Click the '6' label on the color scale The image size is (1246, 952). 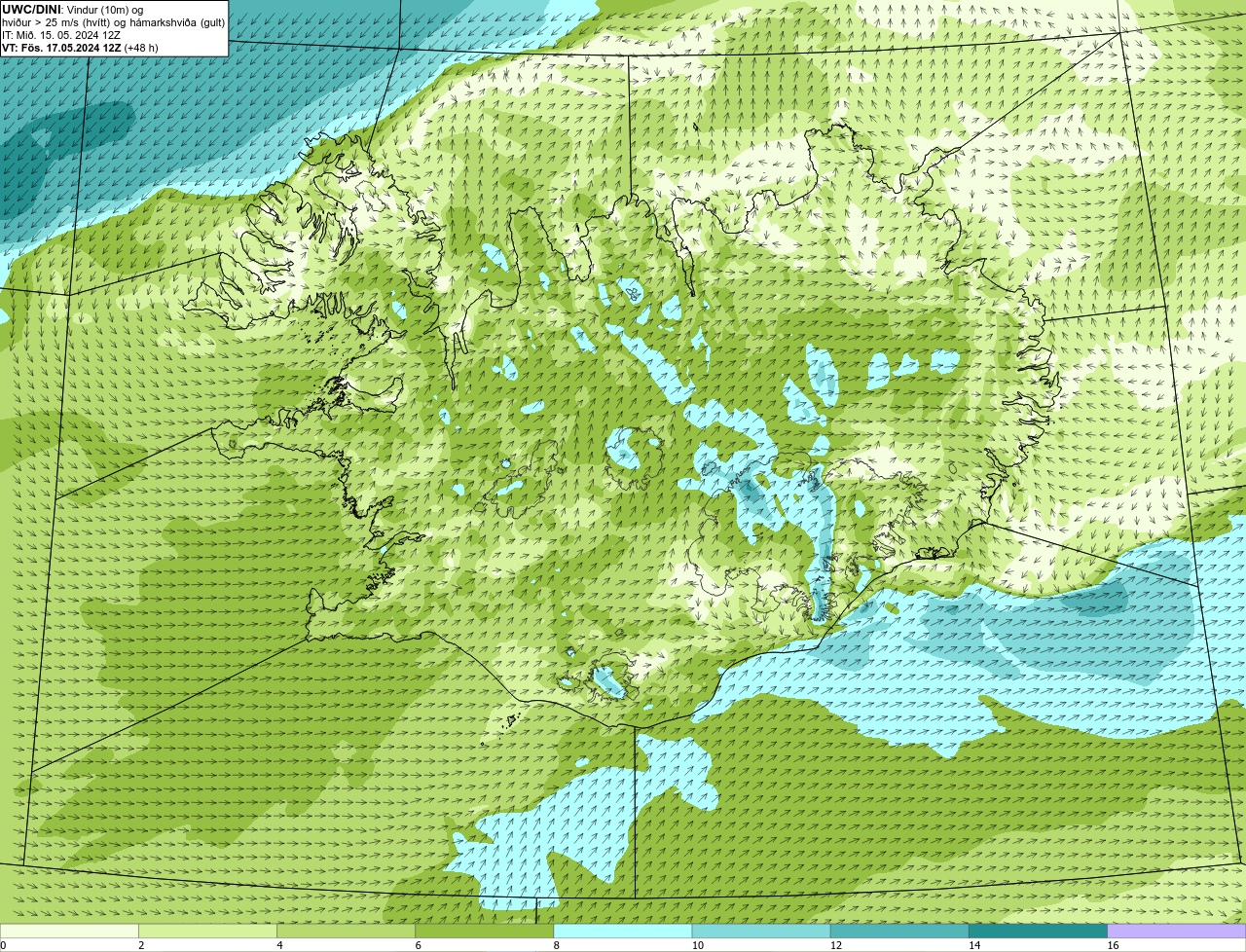tap(419, 945)
